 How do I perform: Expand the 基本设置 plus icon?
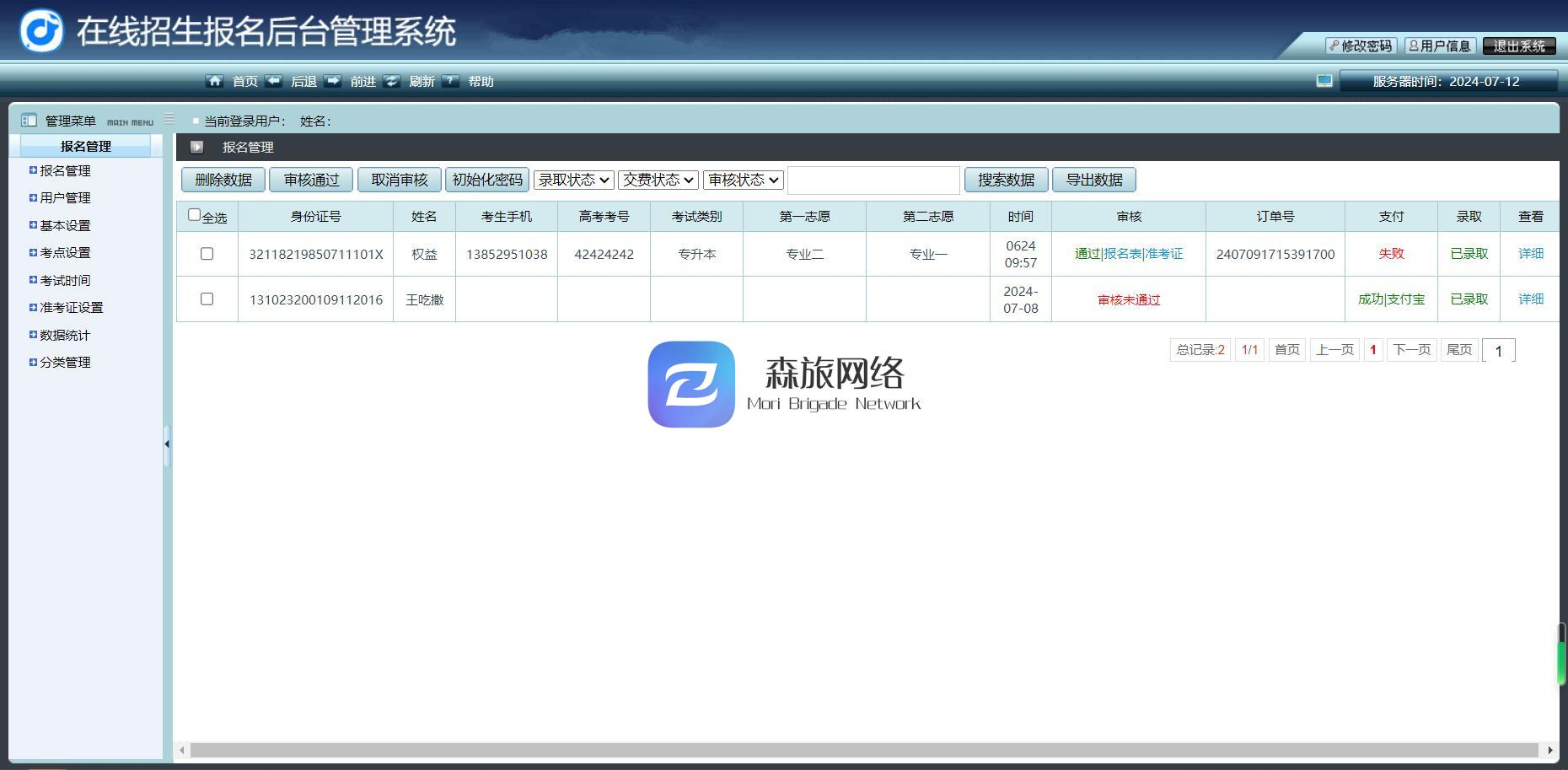(x=33, y=225)
